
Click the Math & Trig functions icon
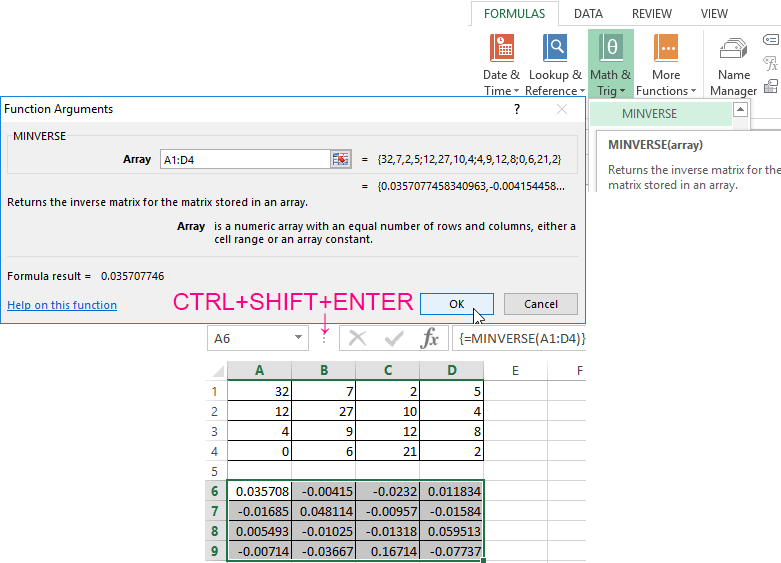click(x=610, y=48)
